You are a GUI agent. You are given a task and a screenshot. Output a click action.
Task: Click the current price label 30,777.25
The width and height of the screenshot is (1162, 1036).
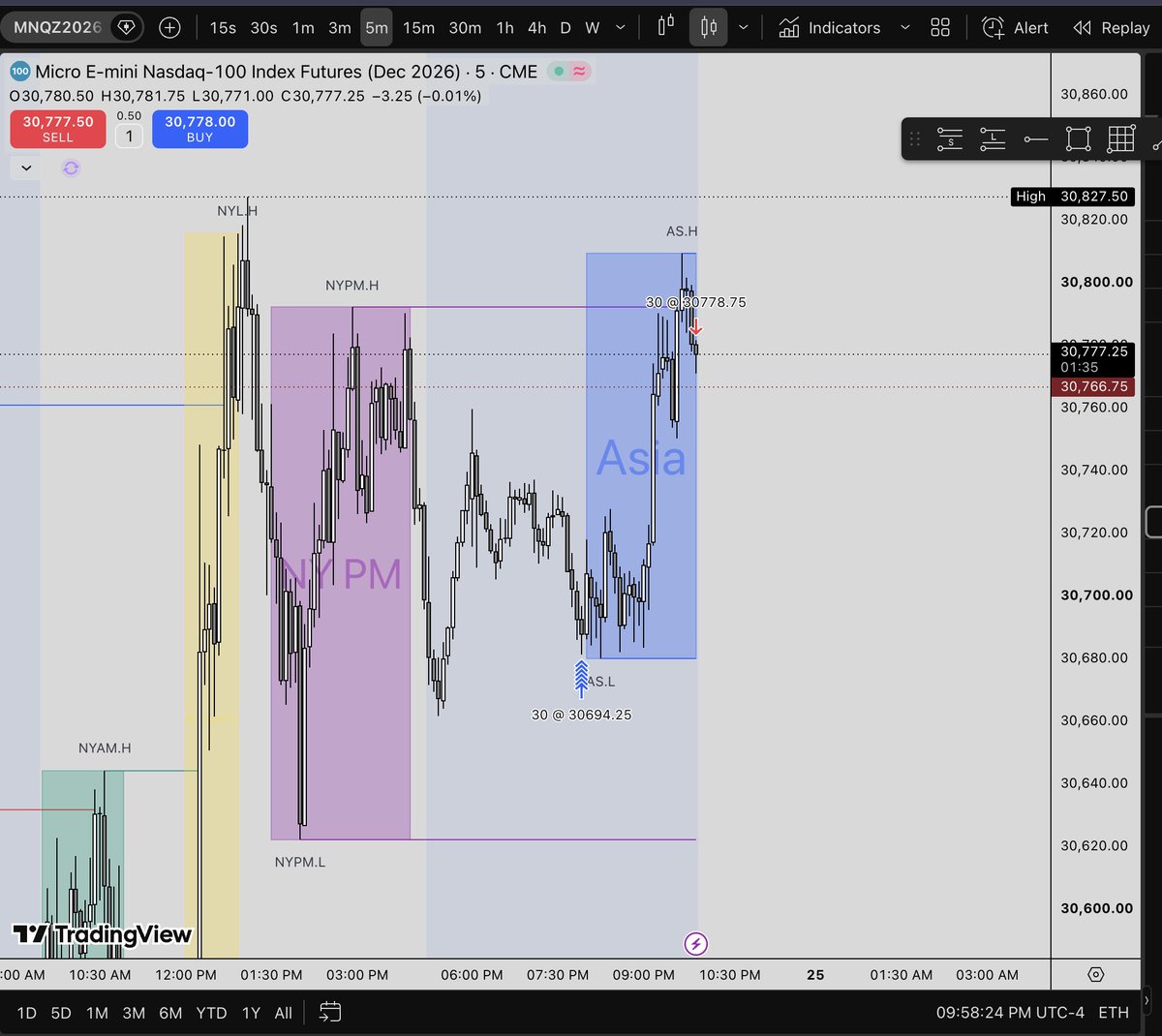tap(1092, 359)
